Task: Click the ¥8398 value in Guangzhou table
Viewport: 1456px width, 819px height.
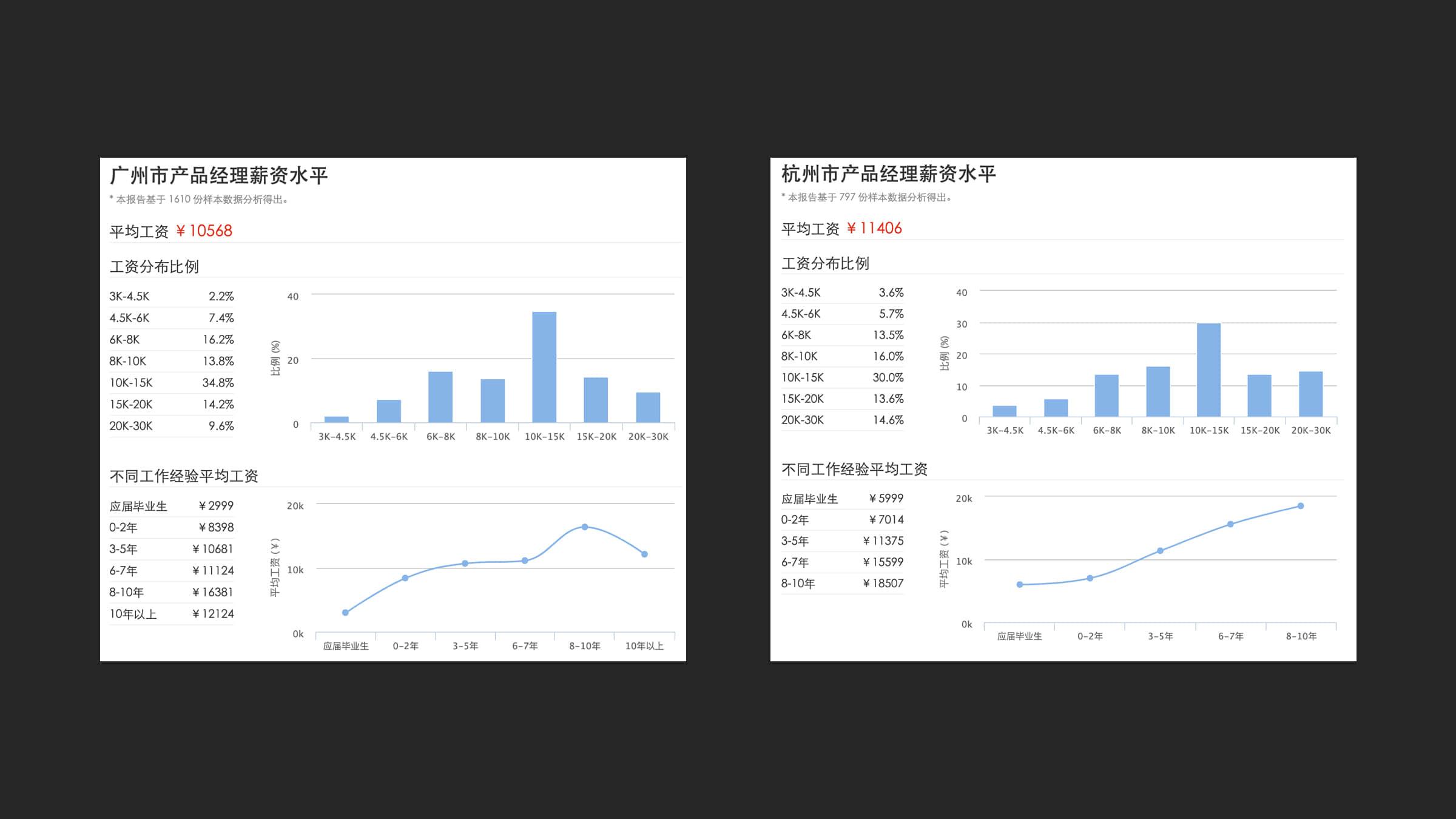Action: (216, 528)
